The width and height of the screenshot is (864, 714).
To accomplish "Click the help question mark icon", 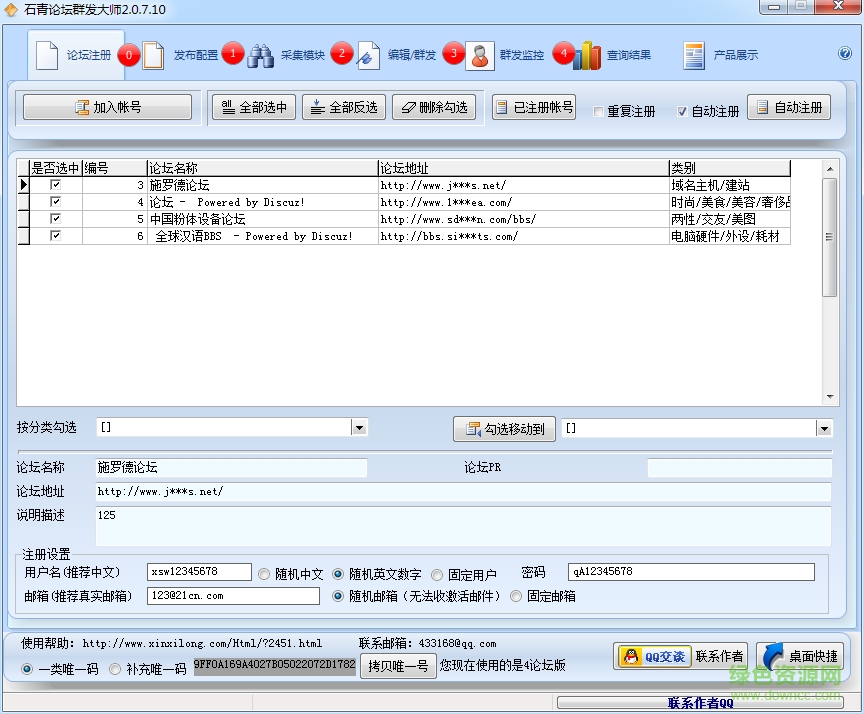I will [x=843, y=55].
